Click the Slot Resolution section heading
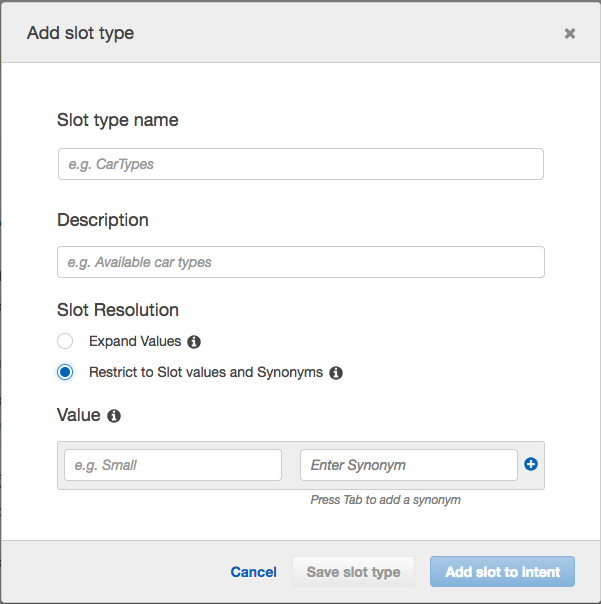 point(118,310)
